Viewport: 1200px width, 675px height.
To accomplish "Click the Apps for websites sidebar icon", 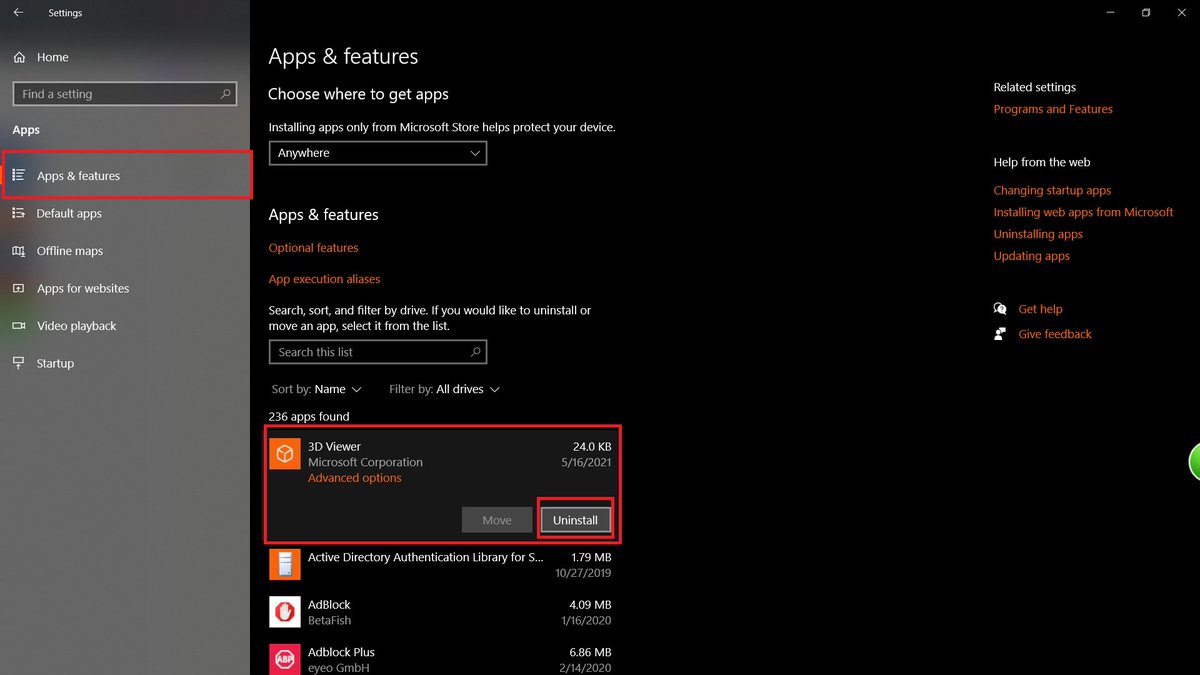I will [18, 288].
